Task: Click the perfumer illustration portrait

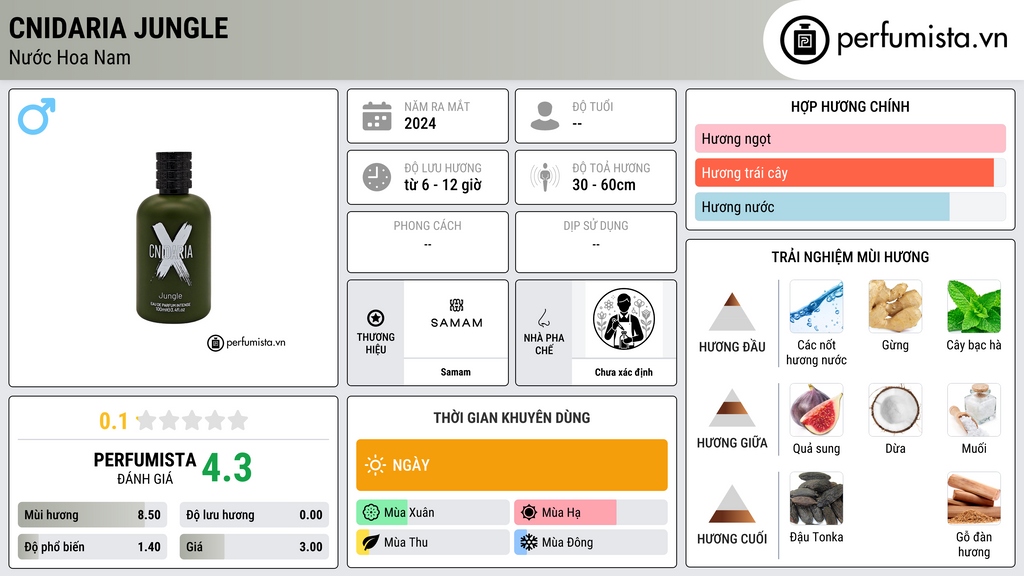Action: 624,319
